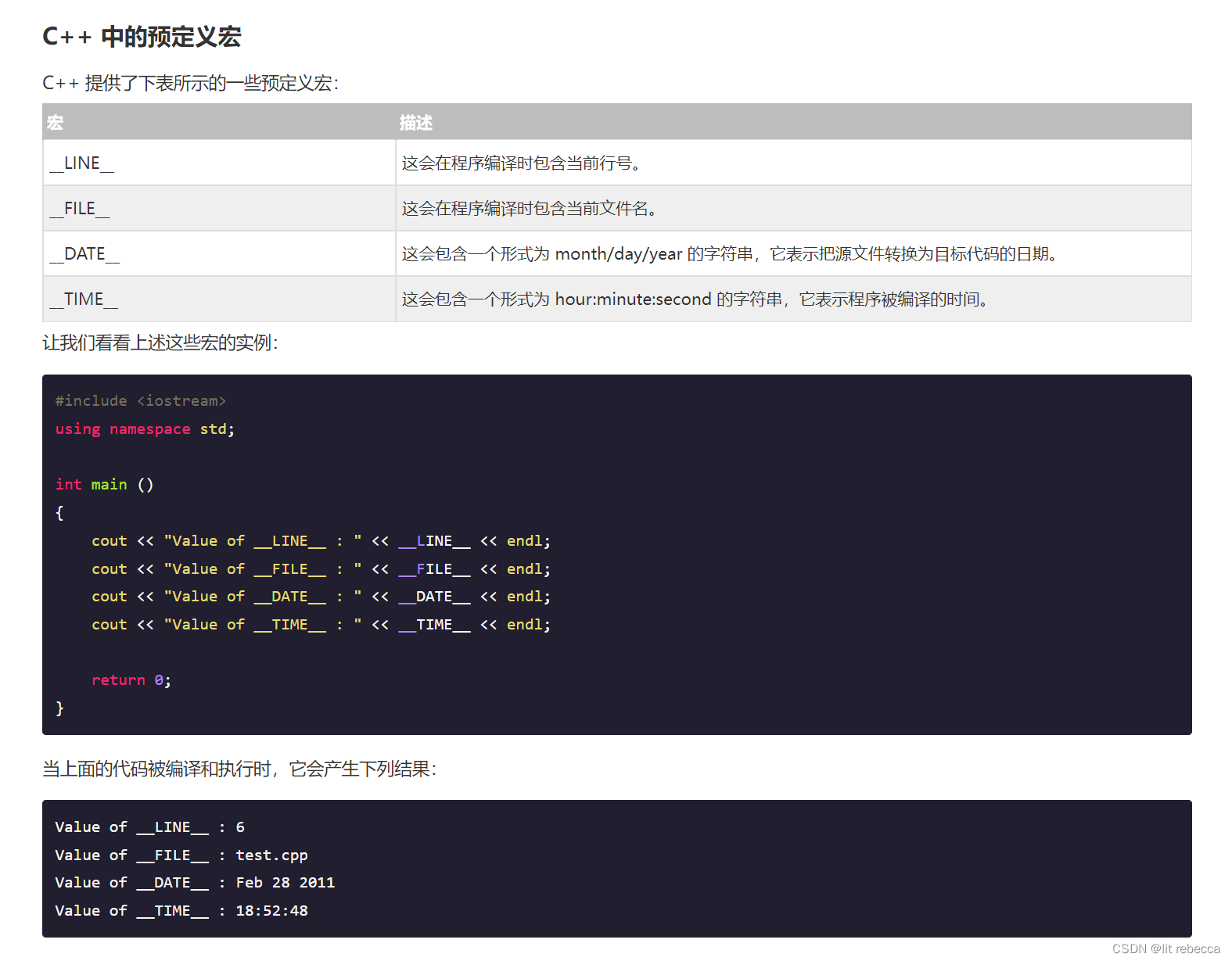Click the sentence '当上面的代码被编译和执行时'
This screenshot has height=961, width=1232.
point(239,769)
